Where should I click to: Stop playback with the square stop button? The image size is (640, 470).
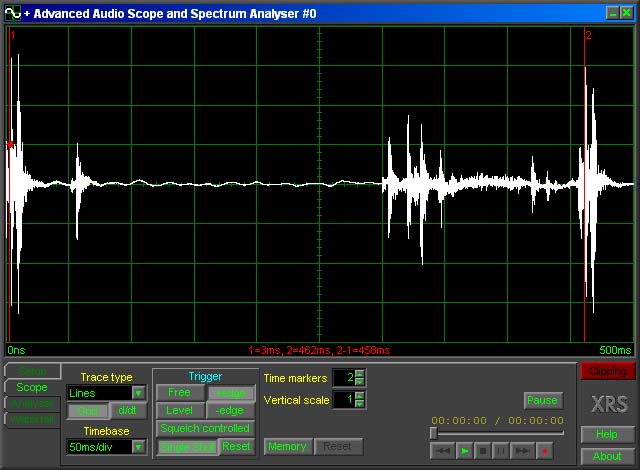click(482, 451)
